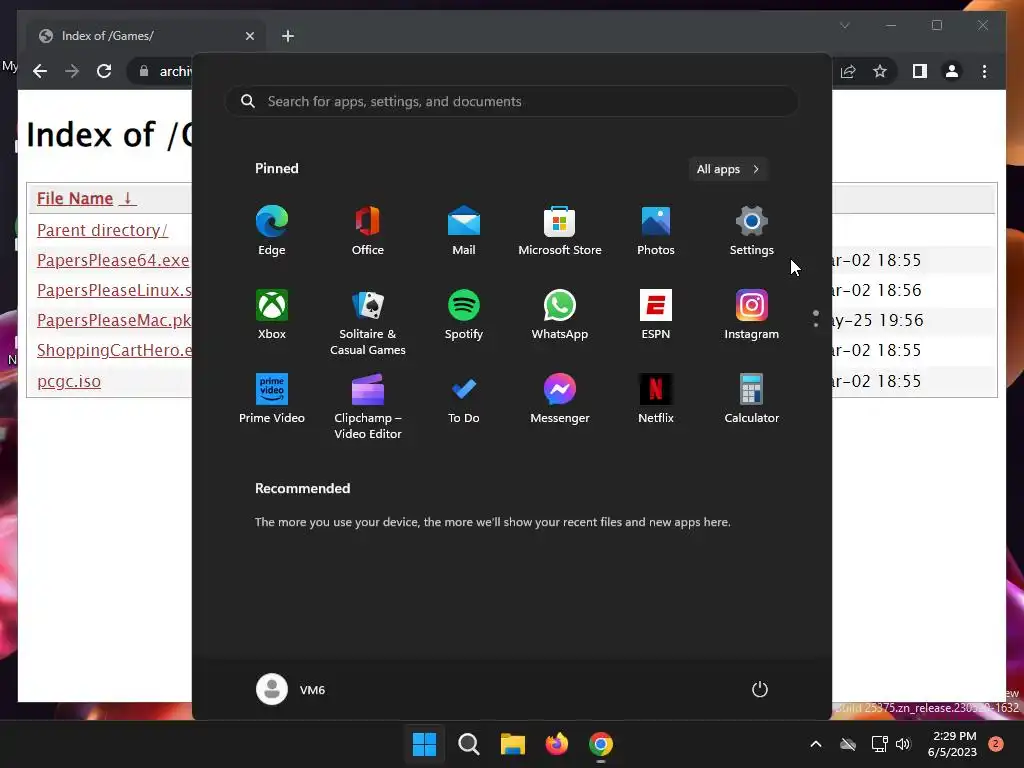
Task: Open WhatsApp
Action: (x=560, y=314)
